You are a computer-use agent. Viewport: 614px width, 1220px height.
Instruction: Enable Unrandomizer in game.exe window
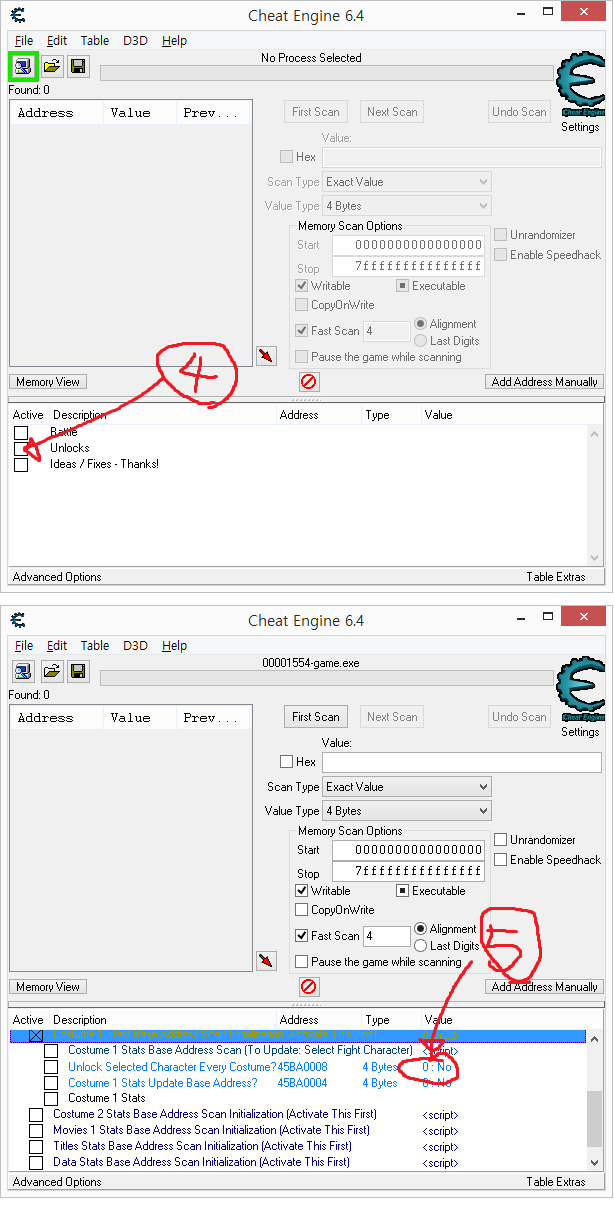point(501,840)
